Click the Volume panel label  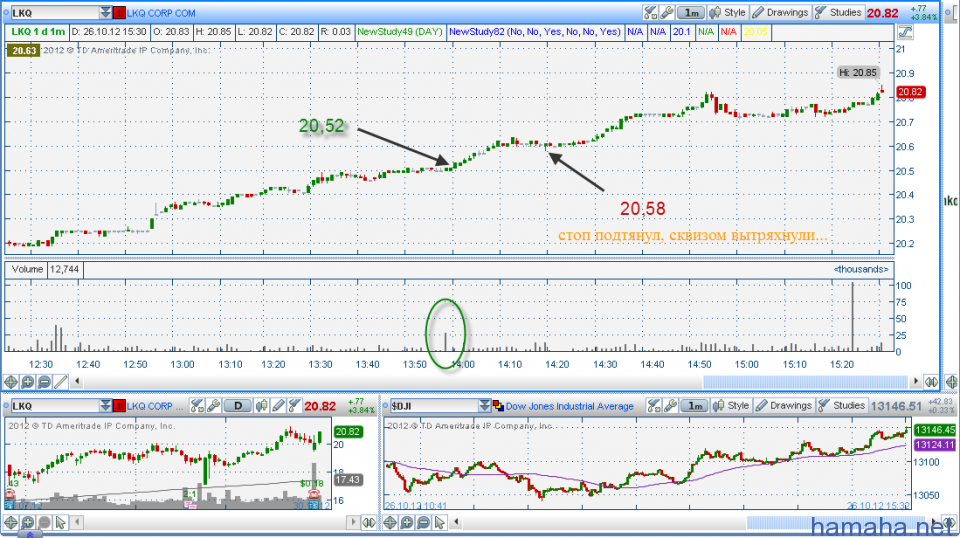27,269
